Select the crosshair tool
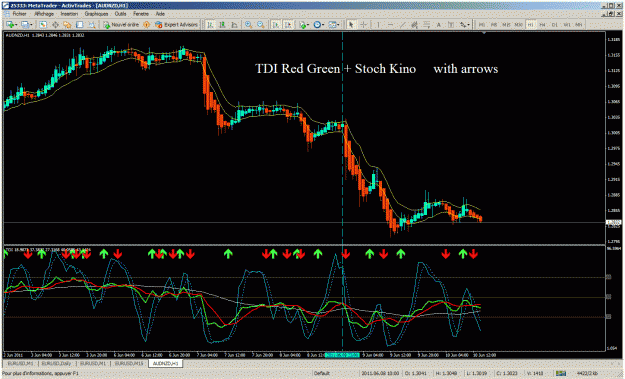The height and width of the screenshot is (379, 625). tap(363, 25)
